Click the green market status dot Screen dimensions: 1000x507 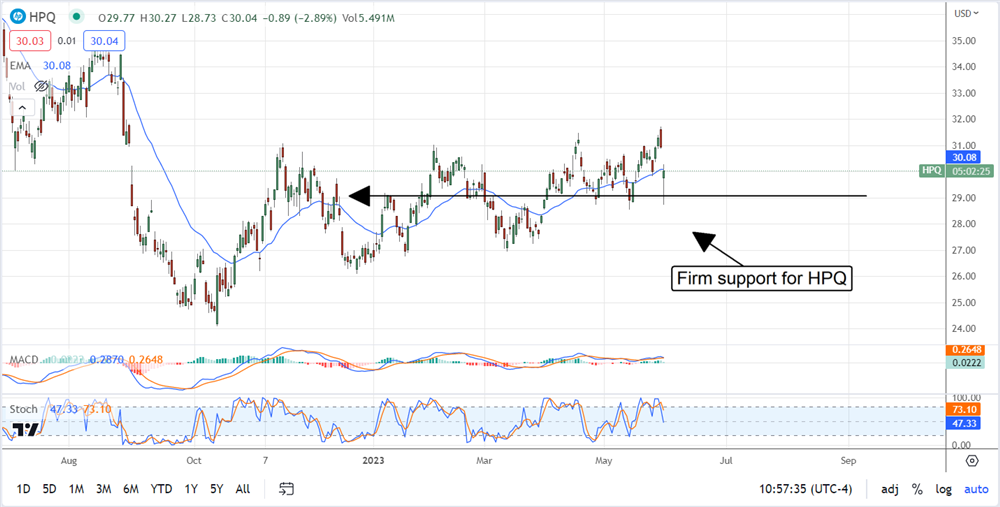[77, 17]
